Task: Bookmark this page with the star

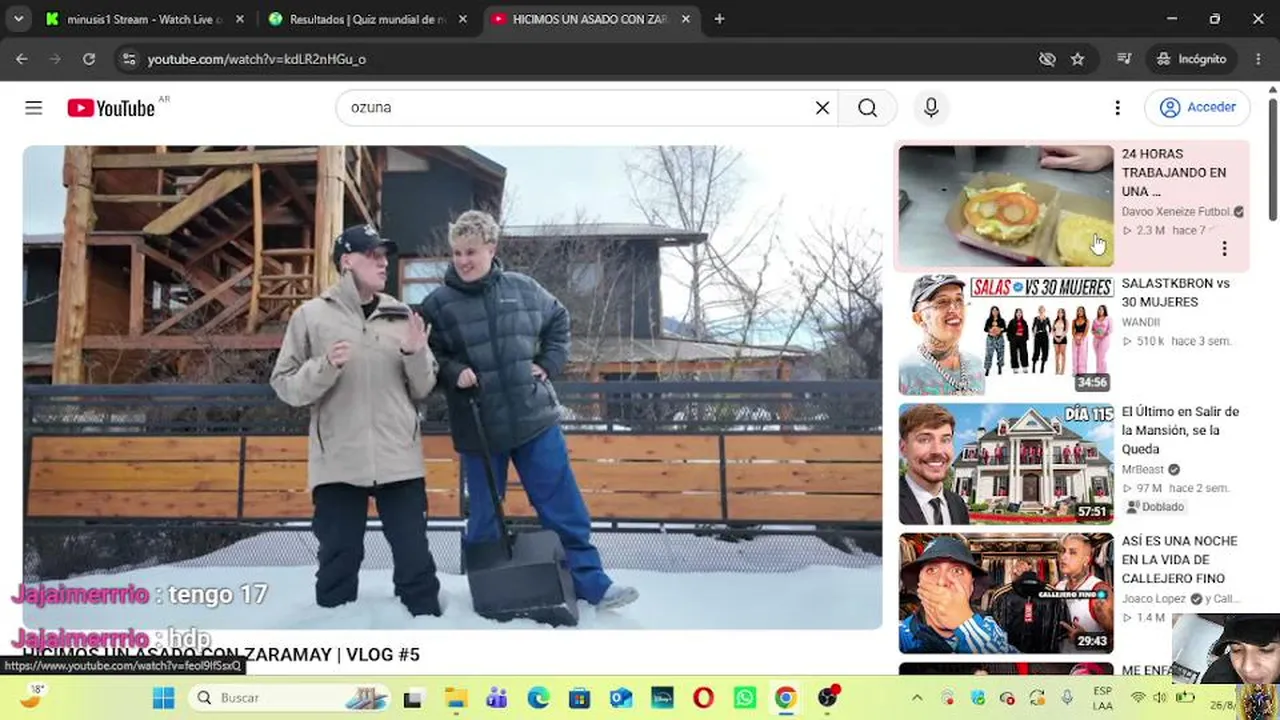Action: (x=1077, y=59)
